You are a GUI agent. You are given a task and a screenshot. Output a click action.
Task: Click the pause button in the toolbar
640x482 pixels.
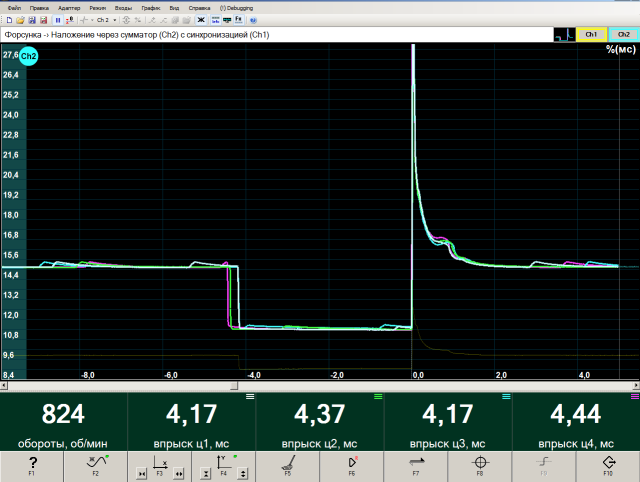point(58,19)
